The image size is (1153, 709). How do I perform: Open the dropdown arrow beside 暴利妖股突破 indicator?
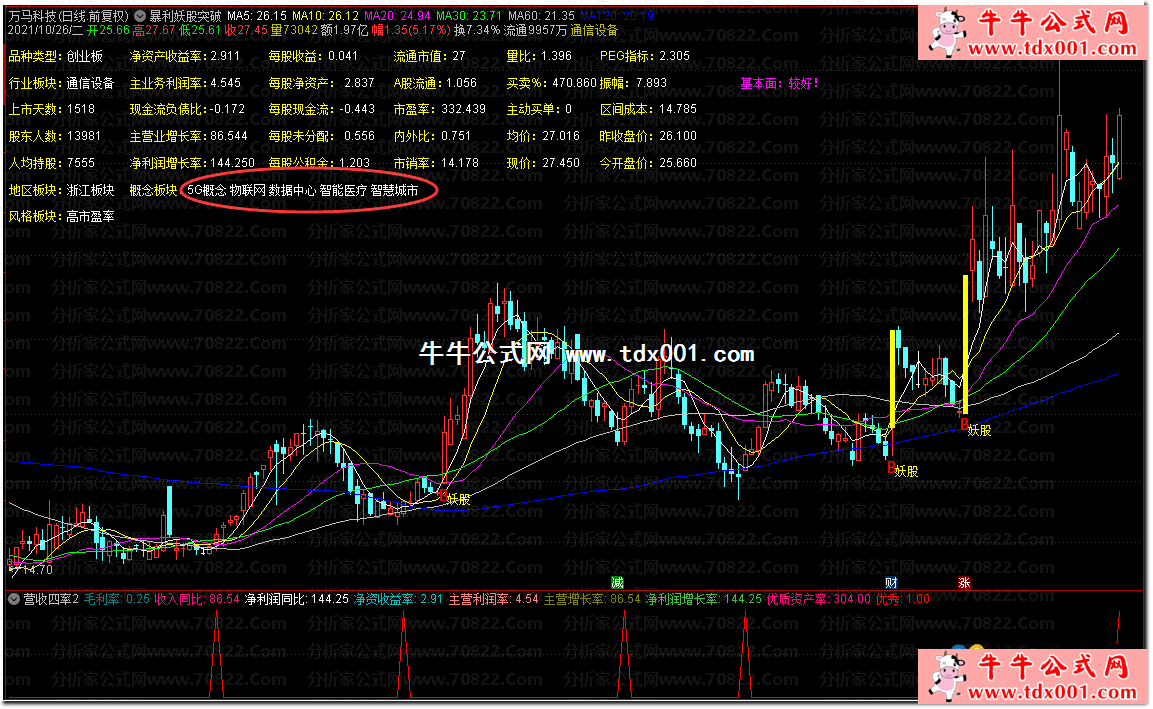coord(140,16)
